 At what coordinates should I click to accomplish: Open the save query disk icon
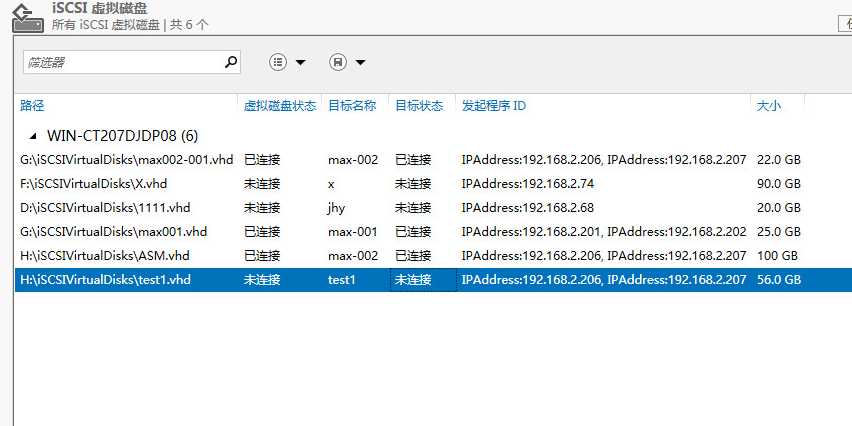click(338, 62)
